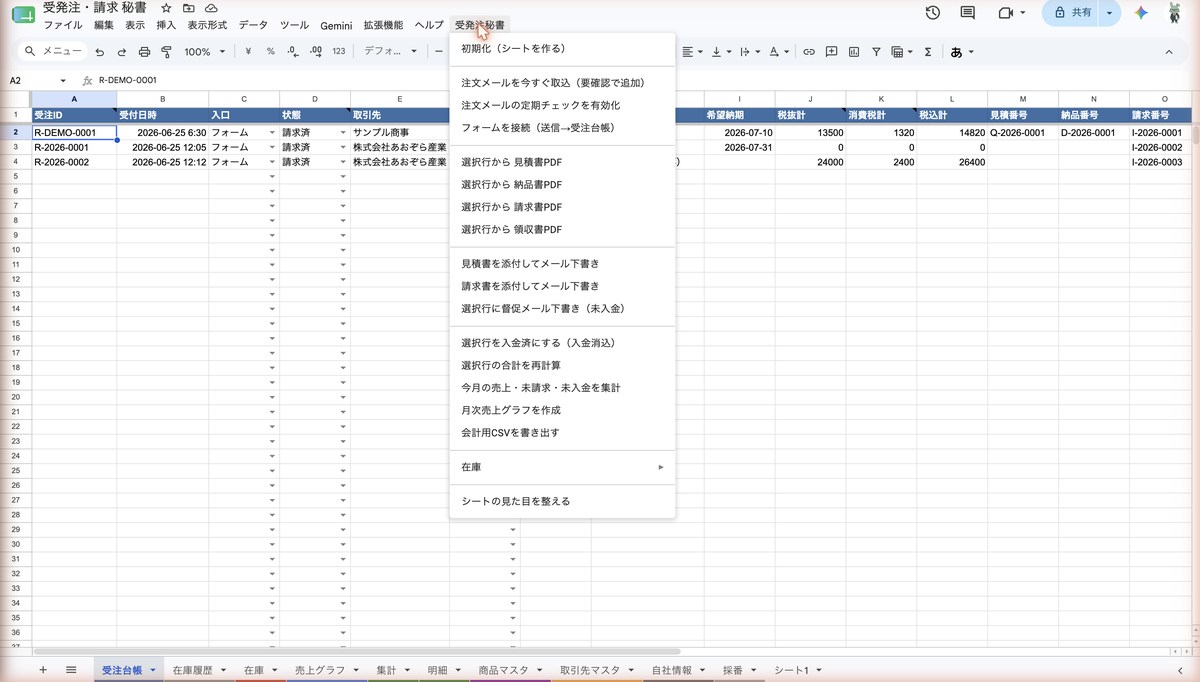Open the 表示形式 menu
This screenshot has height=682, width=1200.
pyautogui.click(x=207, y=25)
